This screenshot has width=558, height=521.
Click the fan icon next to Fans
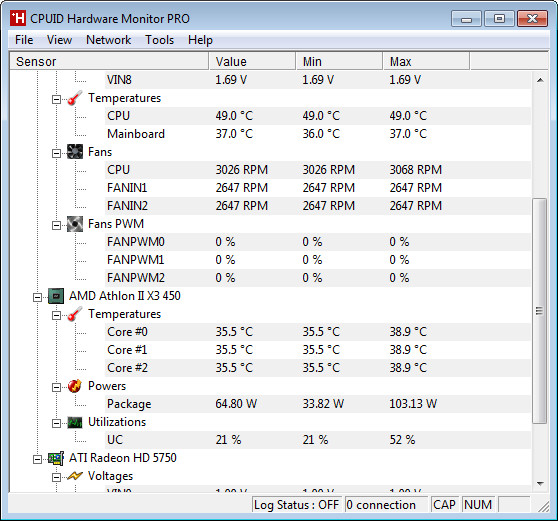pyautogui.click(x=75, y=152)
